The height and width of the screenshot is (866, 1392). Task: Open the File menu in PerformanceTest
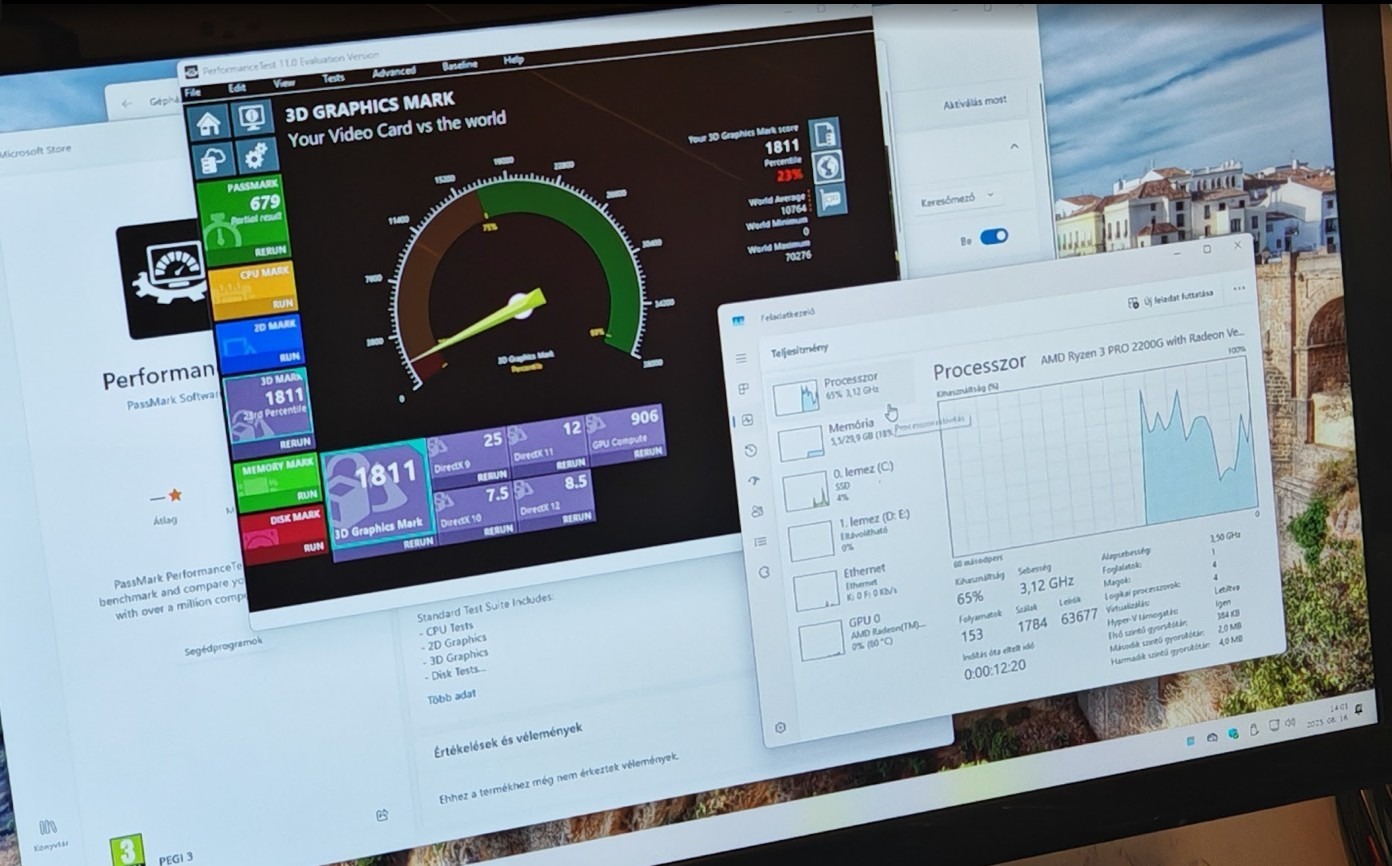pyautogui.click(x=192, y=92)
